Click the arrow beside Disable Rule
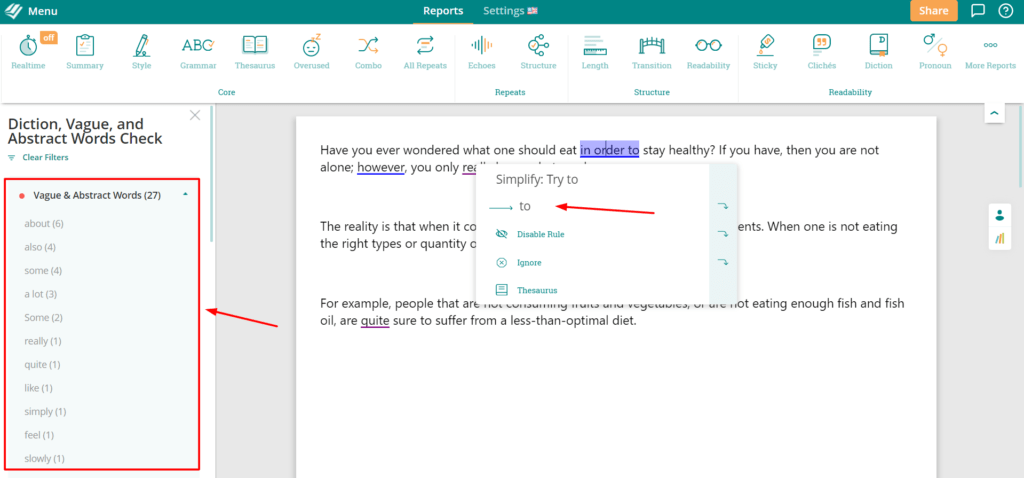1024x478 pixels. 722,234
